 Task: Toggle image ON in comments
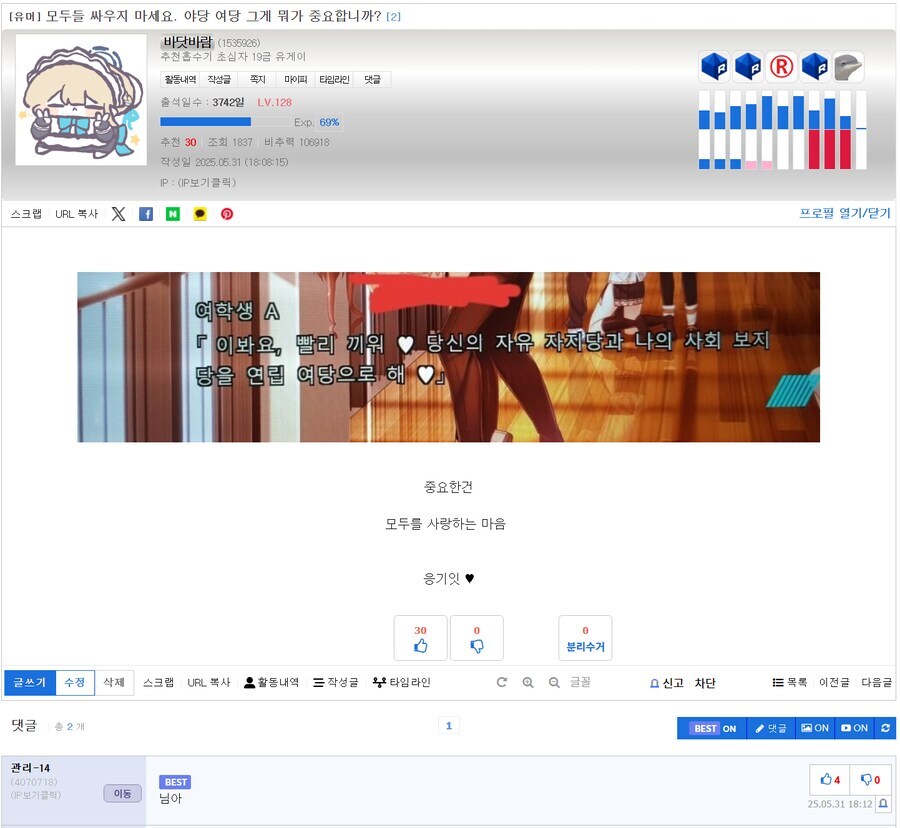[x=815, y=728]
